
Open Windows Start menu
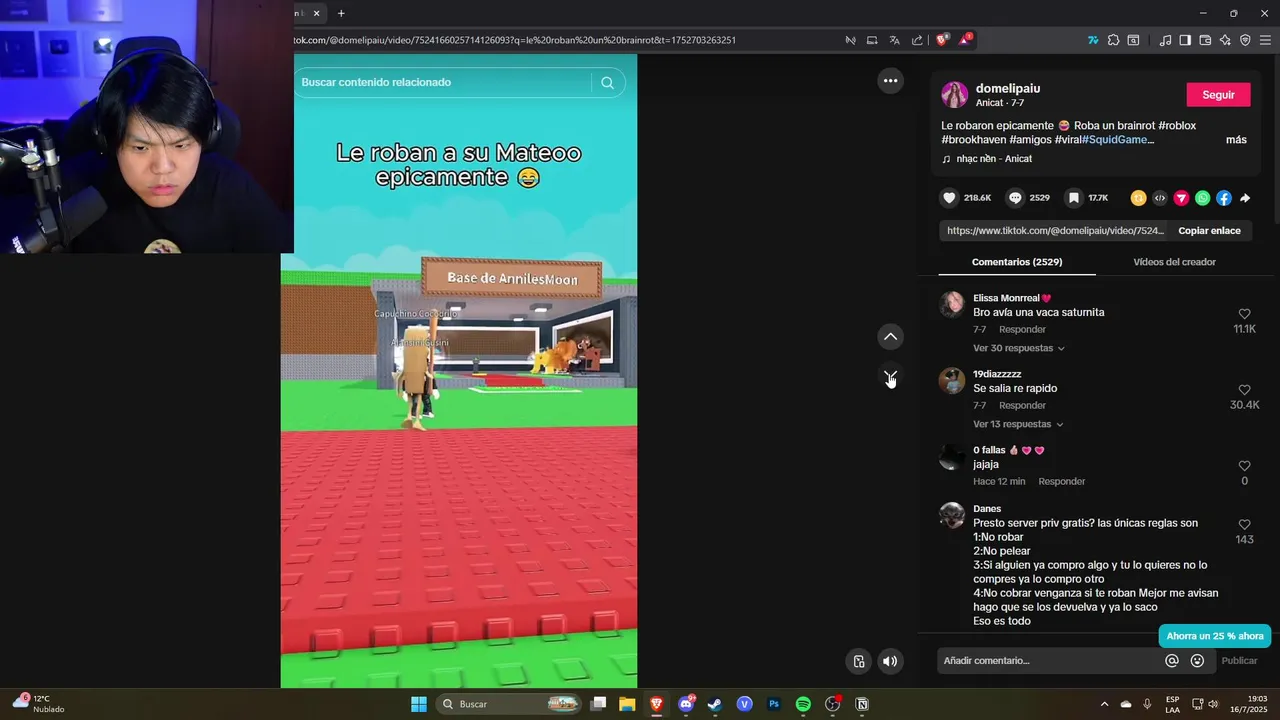(419, 704)
